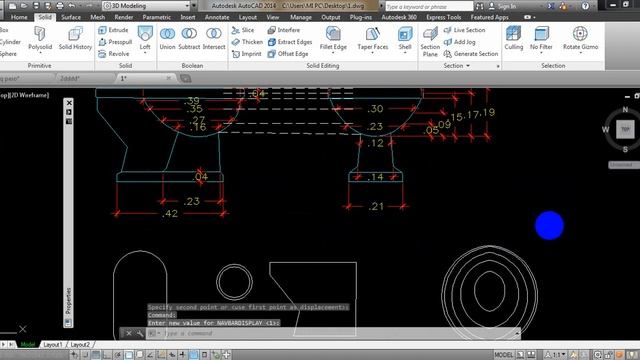Toggle Ortho Mode in status bar
This screenshot has width=640, height=360.
click(x=107, y=355)
